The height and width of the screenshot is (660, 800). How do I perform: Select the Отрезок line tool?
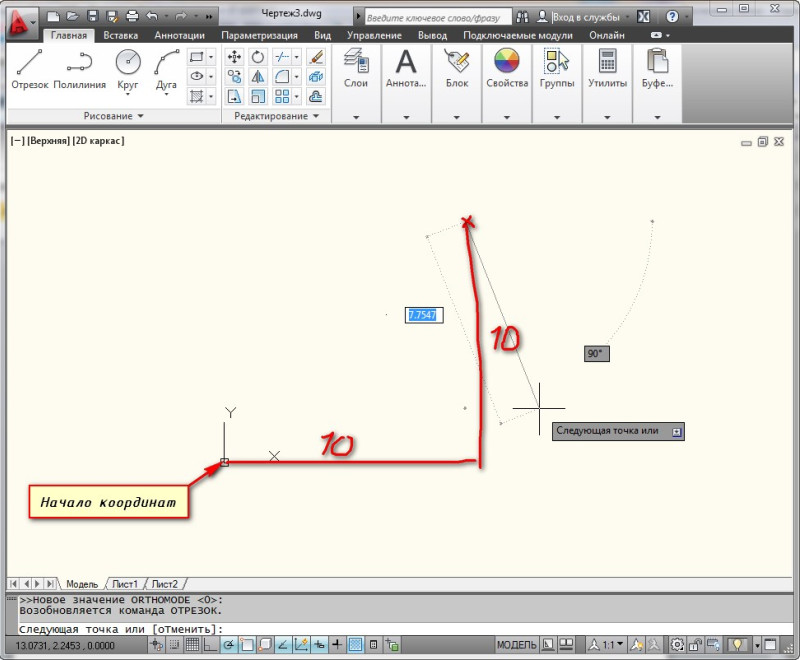(x=30, y=69)
